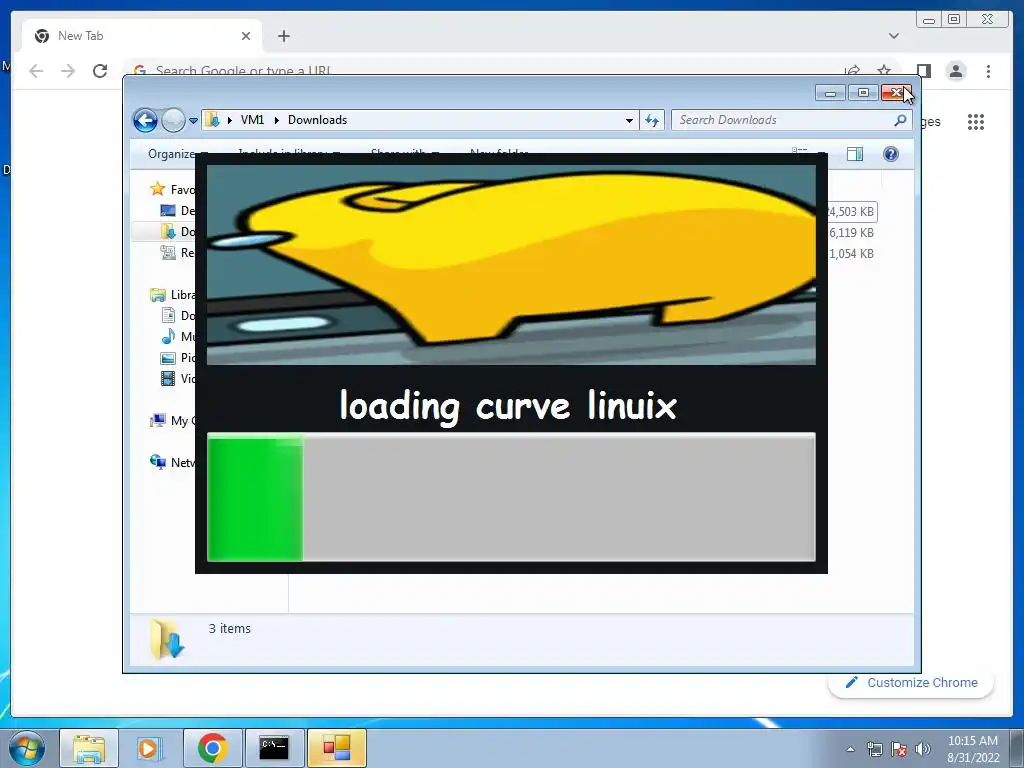Reload the Chrome page
This screenshot has height=768, width=1024.
(100, 71)
